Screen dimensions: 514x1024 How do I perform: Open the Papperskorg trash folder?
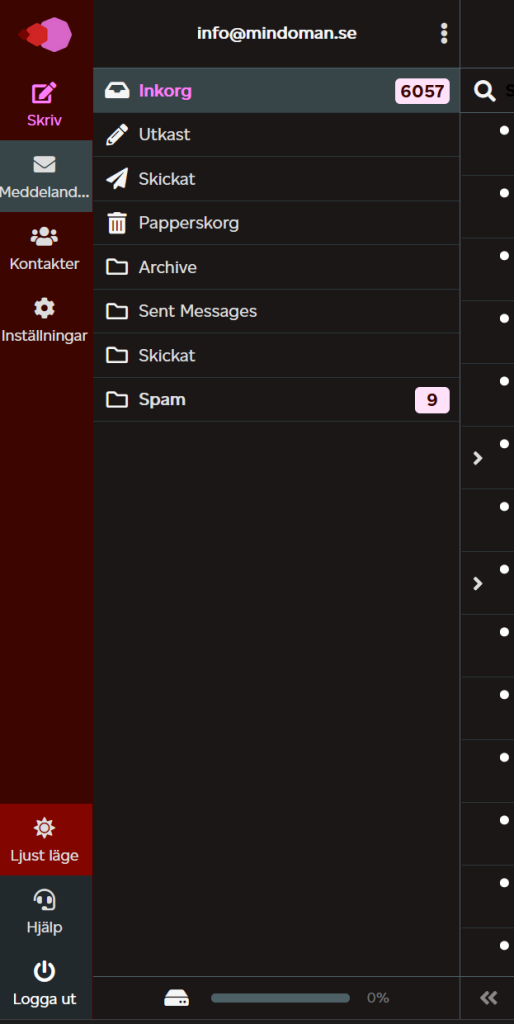coord(276,223)
